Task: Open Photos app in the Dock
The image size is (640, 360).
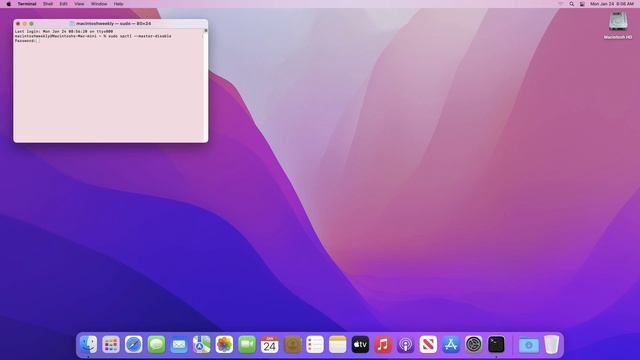Action: (x=224, y=344)
